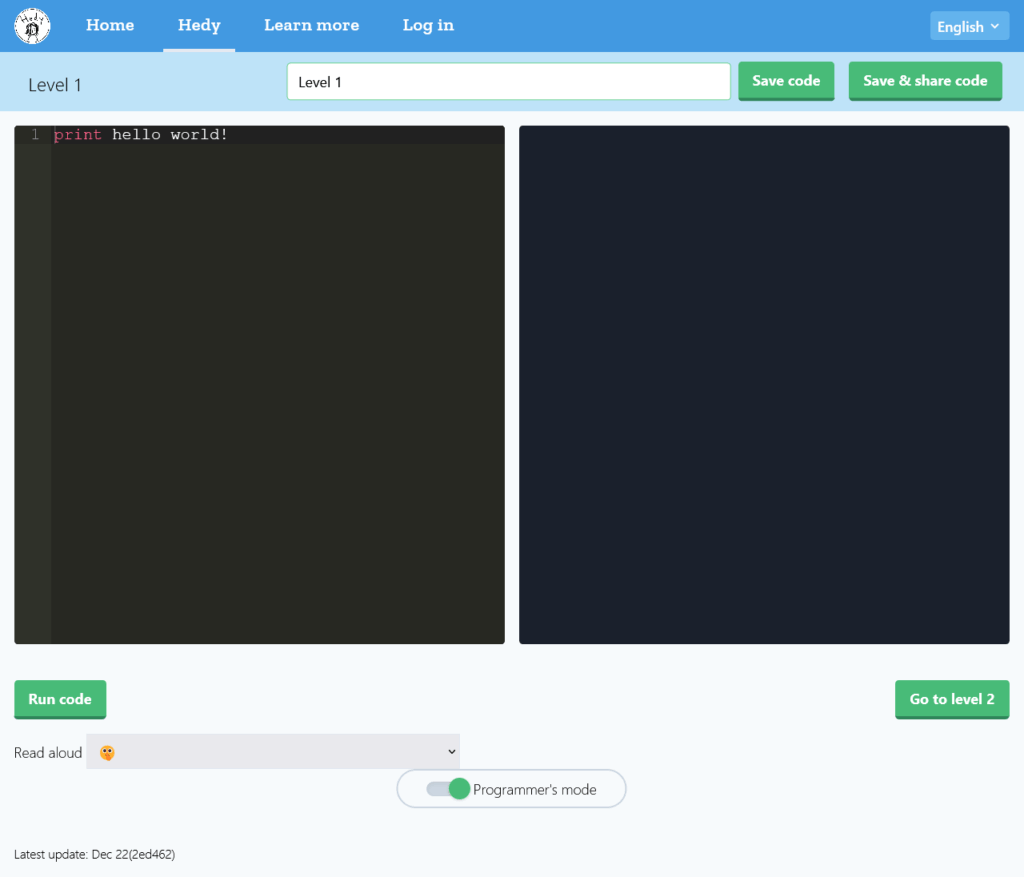Image resolution: width=1024 pixels, height=877 pixels.
Task: Click line number 1 in editor gutter
Action: [35, 135]
